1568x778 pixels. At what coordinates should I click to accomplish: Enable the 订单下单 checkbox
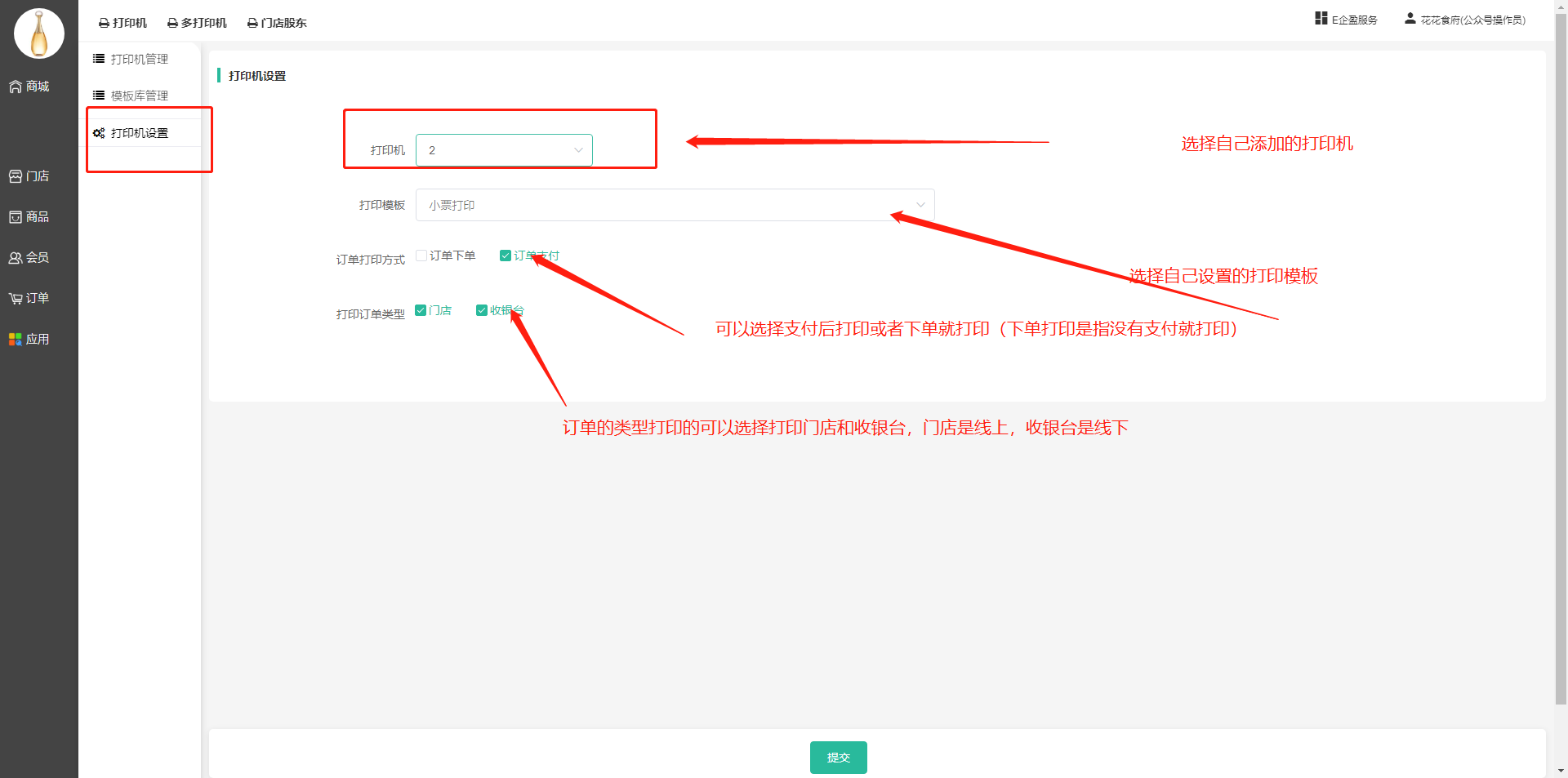pos(421,256)
